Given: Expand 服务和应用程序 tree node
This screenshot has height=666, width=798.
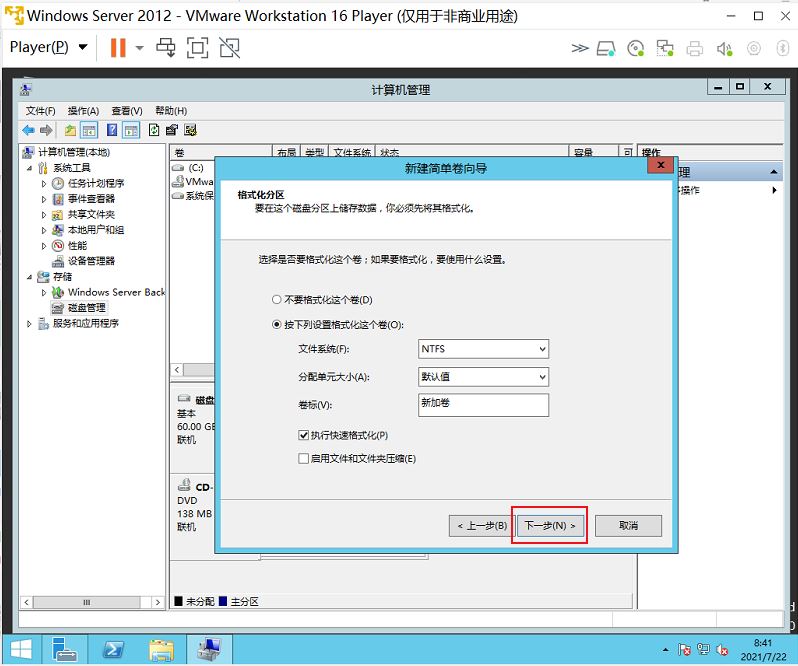Looking at the screenshot, I should click(x=29, y=324).
